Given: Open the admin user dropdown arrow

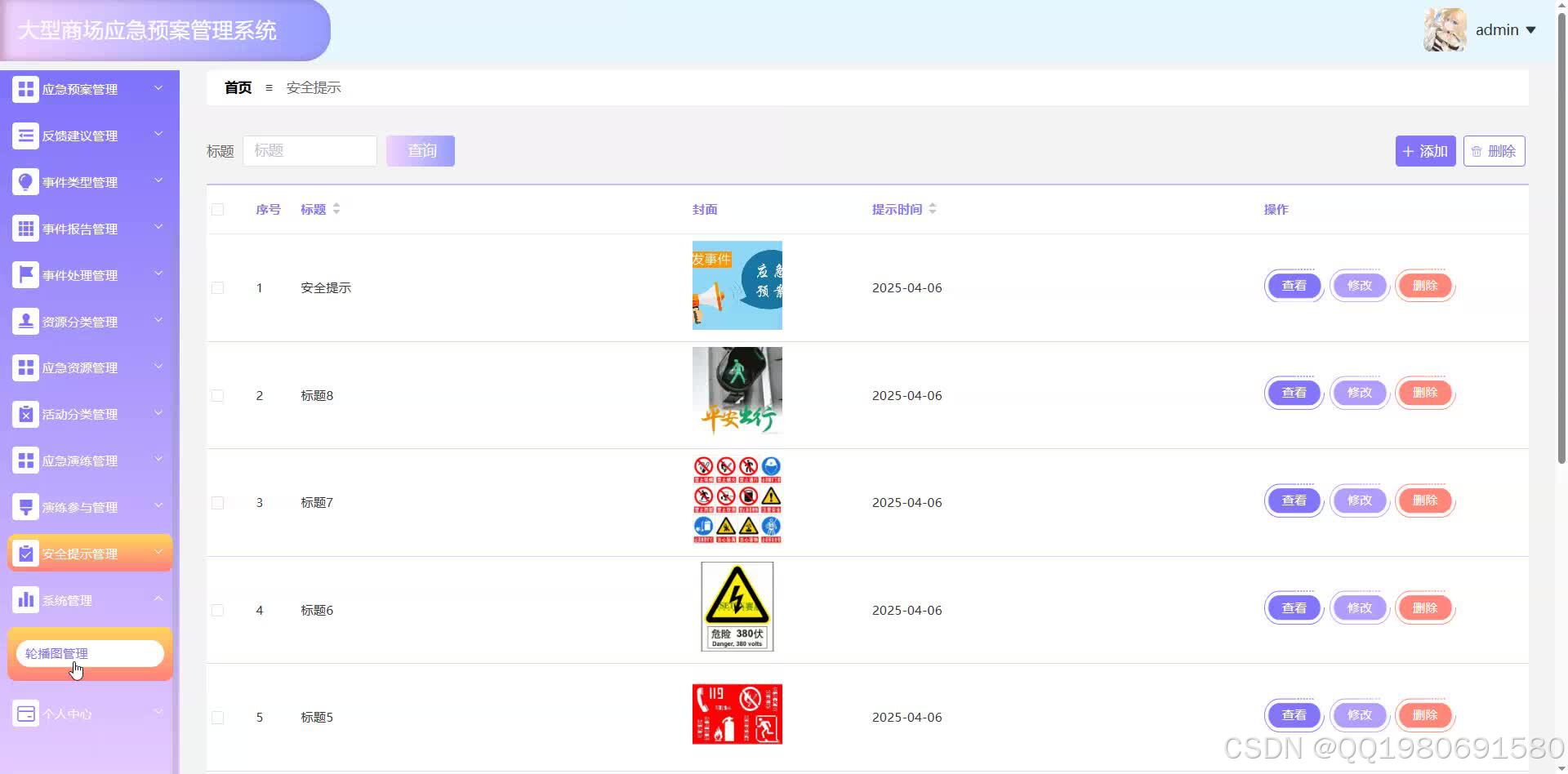Looking at the screenshot, I should (x=1530, y=30).
